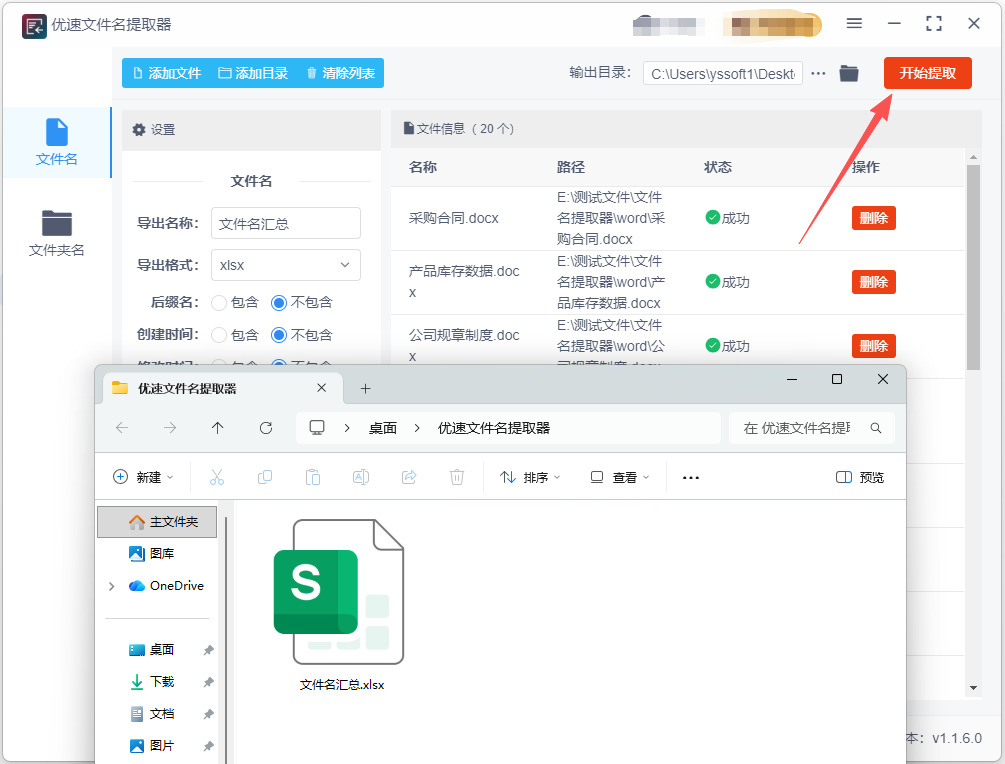
Task: Select 主文件夹 in navigation pane
Action: 157,522
